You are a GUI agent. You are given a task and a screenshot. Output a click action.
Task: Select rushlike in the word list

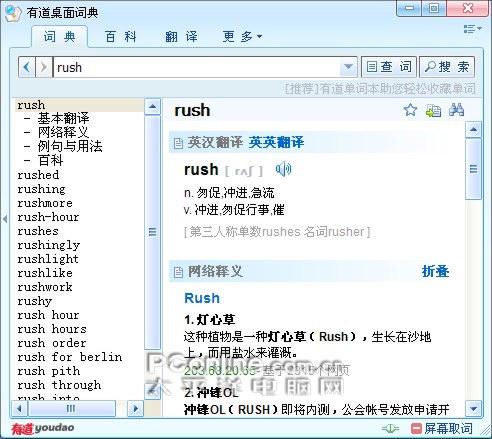coord(45,273)
